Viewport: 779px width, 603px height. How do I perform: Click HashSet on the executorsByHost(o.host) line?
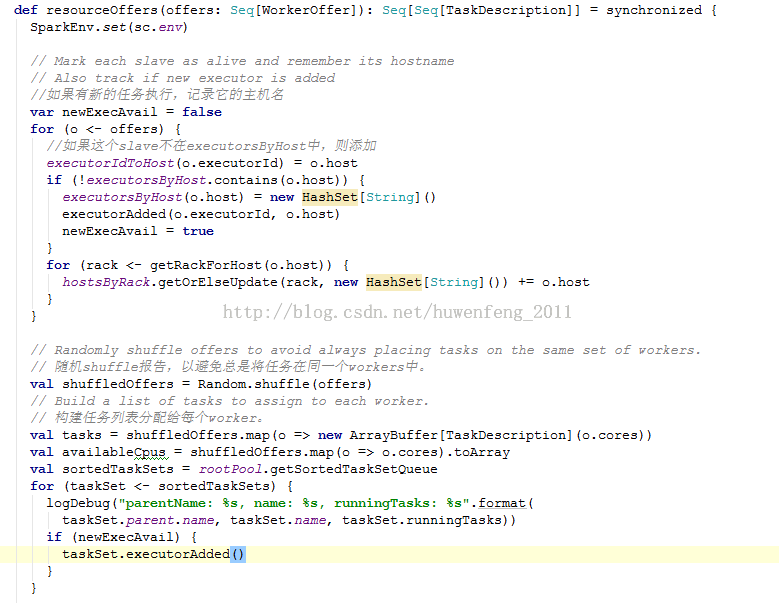click(x=330, y=197)
